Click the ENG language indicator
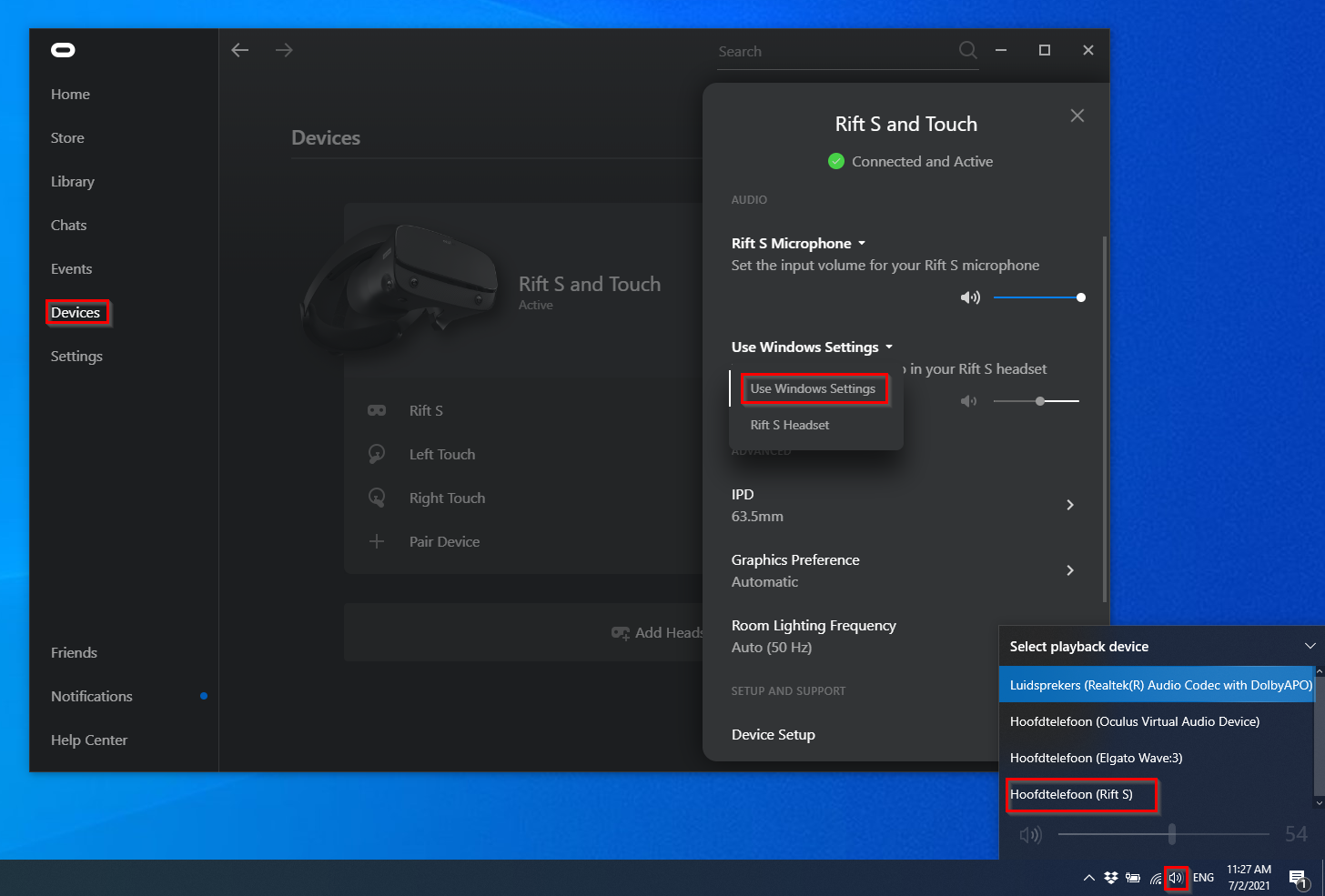 [x=1203, y=878]
